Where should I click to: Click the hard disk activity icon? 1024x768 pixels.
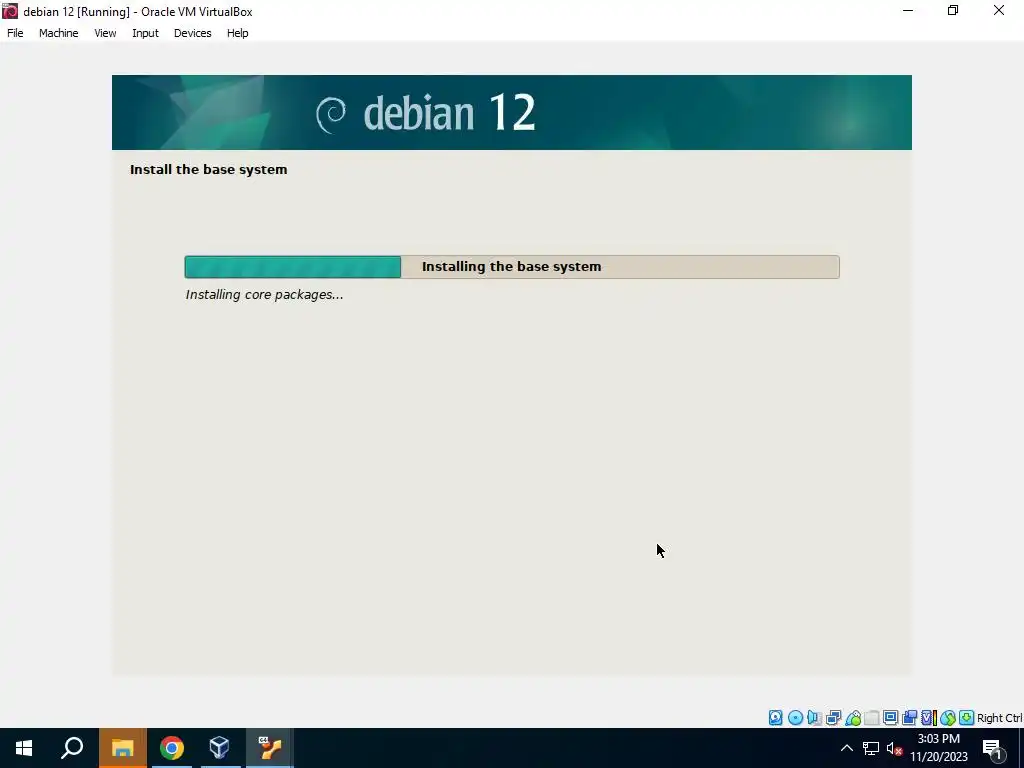click(776, 718)
